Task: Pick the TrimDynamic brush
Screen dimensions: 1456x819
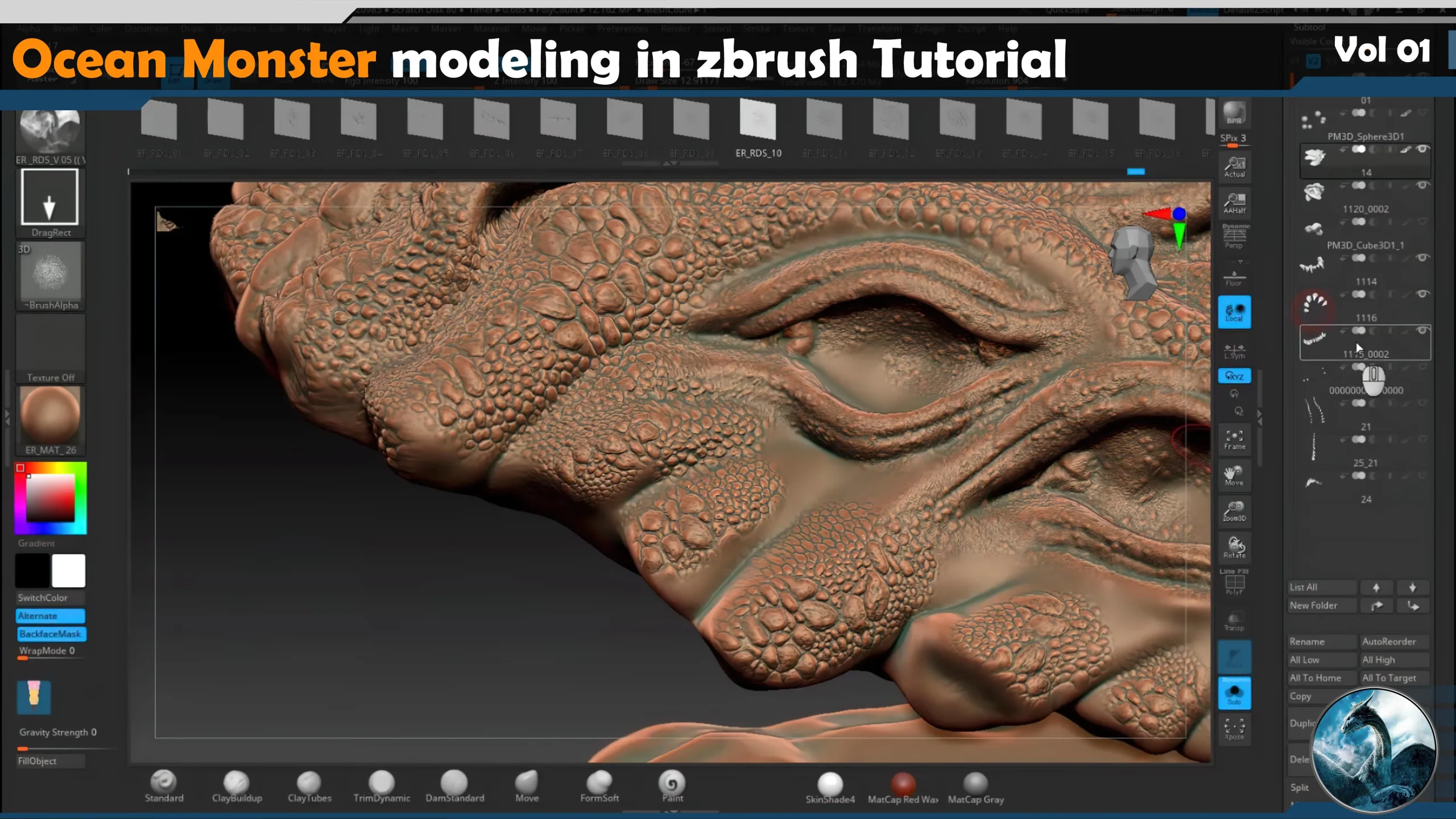Action: (382, 784)
